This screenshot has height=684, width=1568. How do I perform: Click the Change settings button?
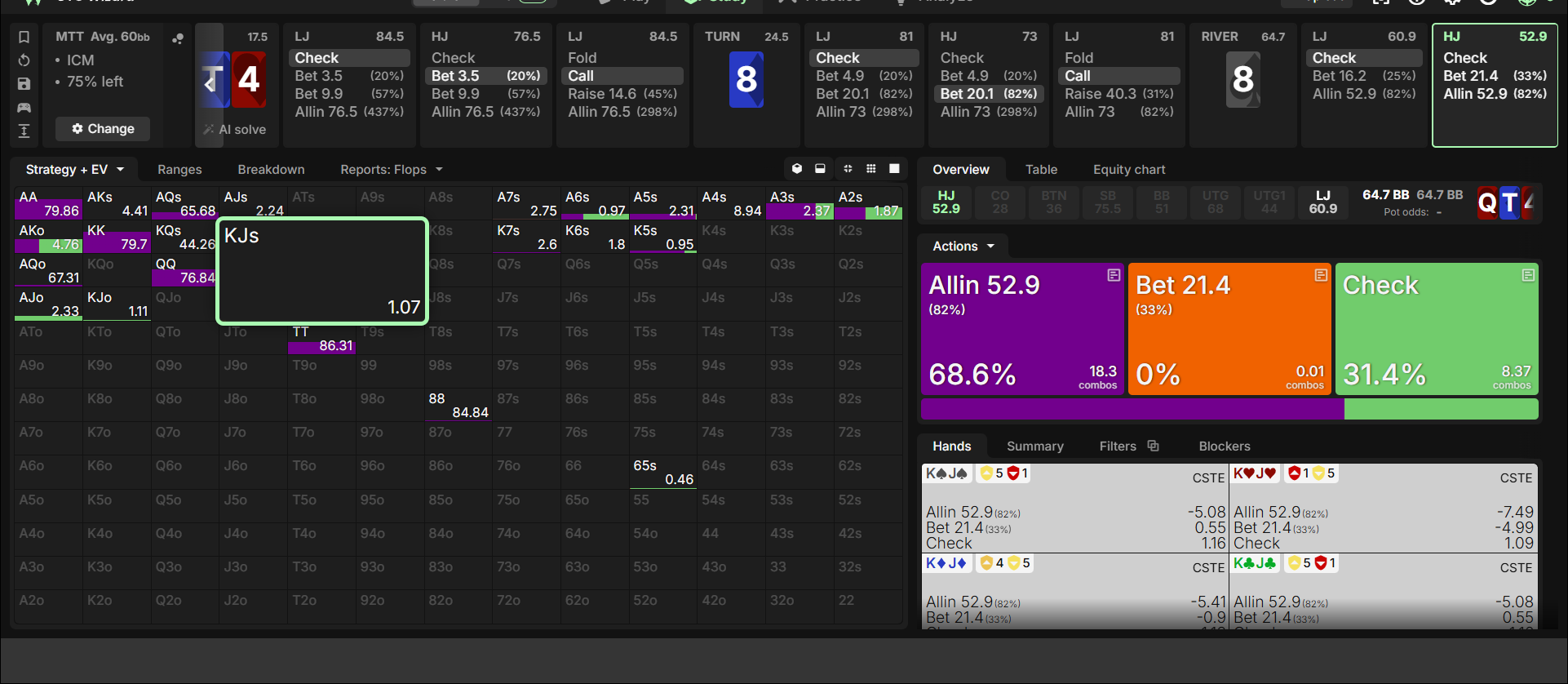103,129
